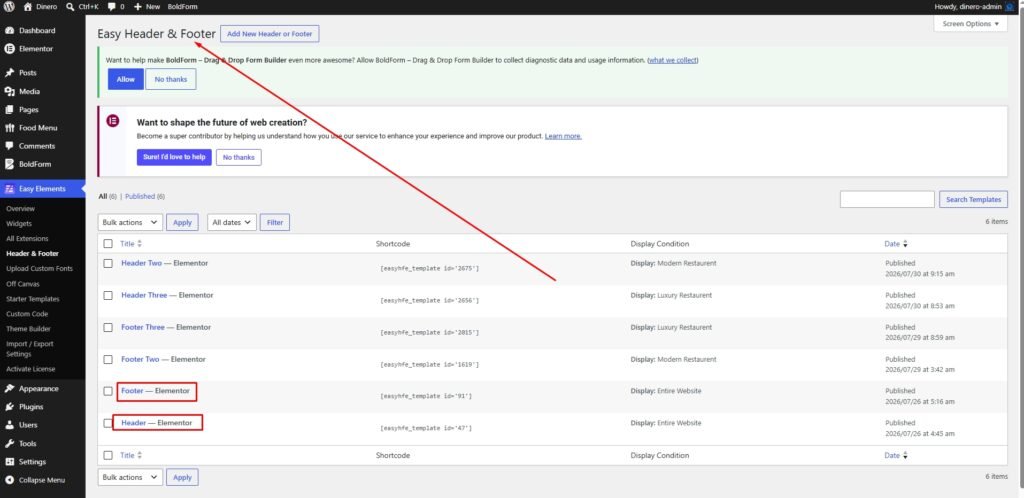Viewport: 1024px width, 498px height.
Task: Click the Settings icon in the sidebar
Action: [9, 461]
